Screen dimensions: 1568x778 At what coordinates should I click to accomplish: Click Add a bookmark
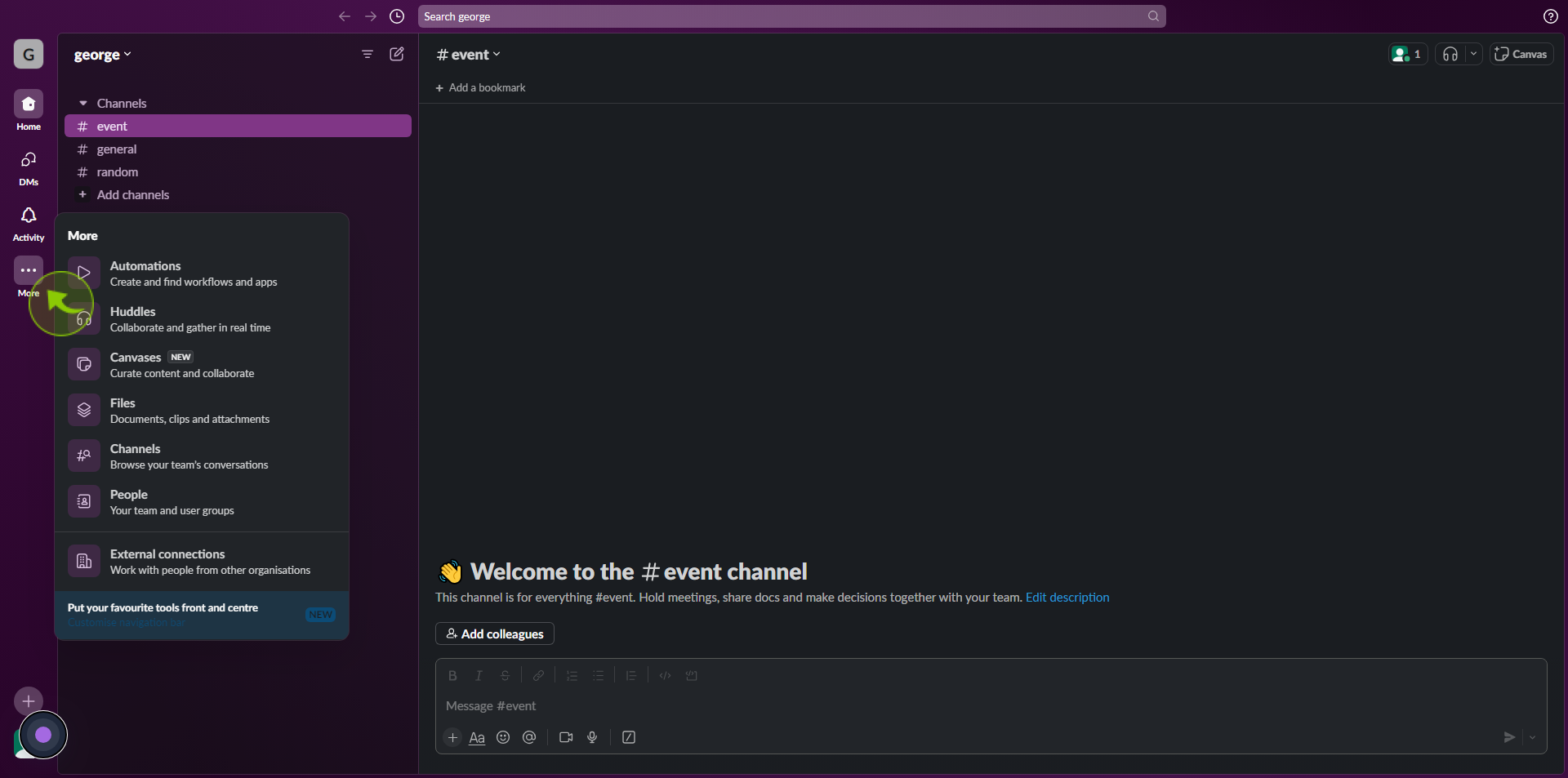[480, 87]
